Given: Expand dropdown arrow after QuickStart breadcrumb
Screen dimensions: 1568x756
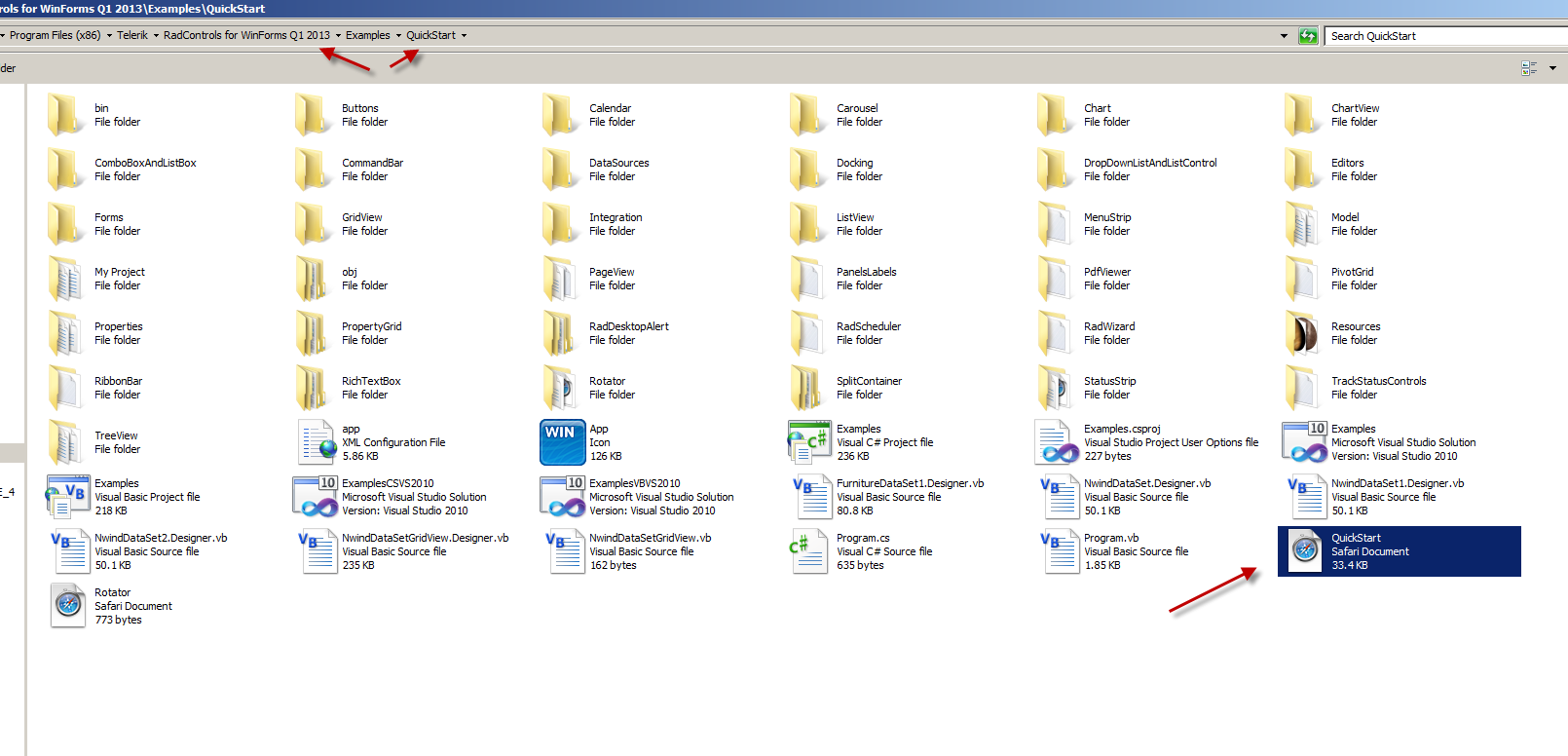Looking at the screenshot, I should point(464,36).
